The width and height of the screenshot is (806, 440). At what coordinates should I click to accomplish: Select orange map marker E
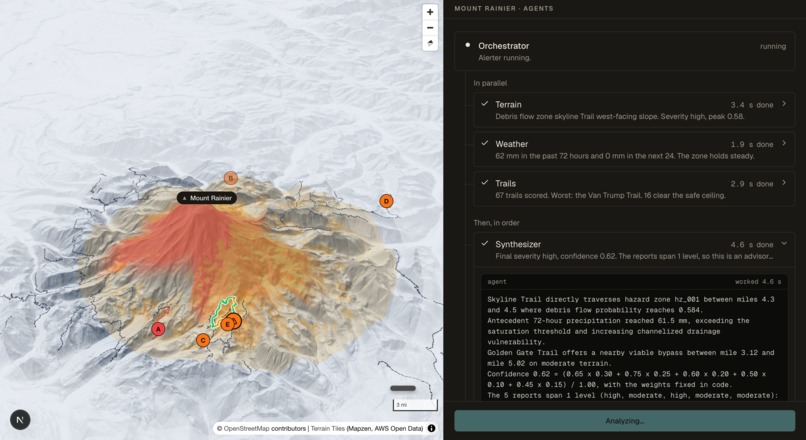click(227, 324)
